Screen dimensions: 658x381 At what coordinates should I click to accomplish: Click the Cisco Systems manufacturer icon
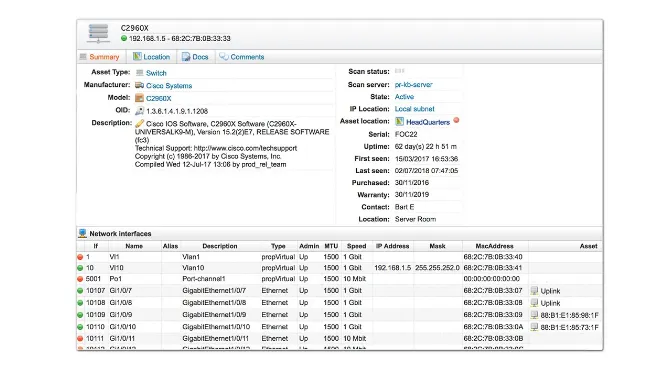click(139, 85)
